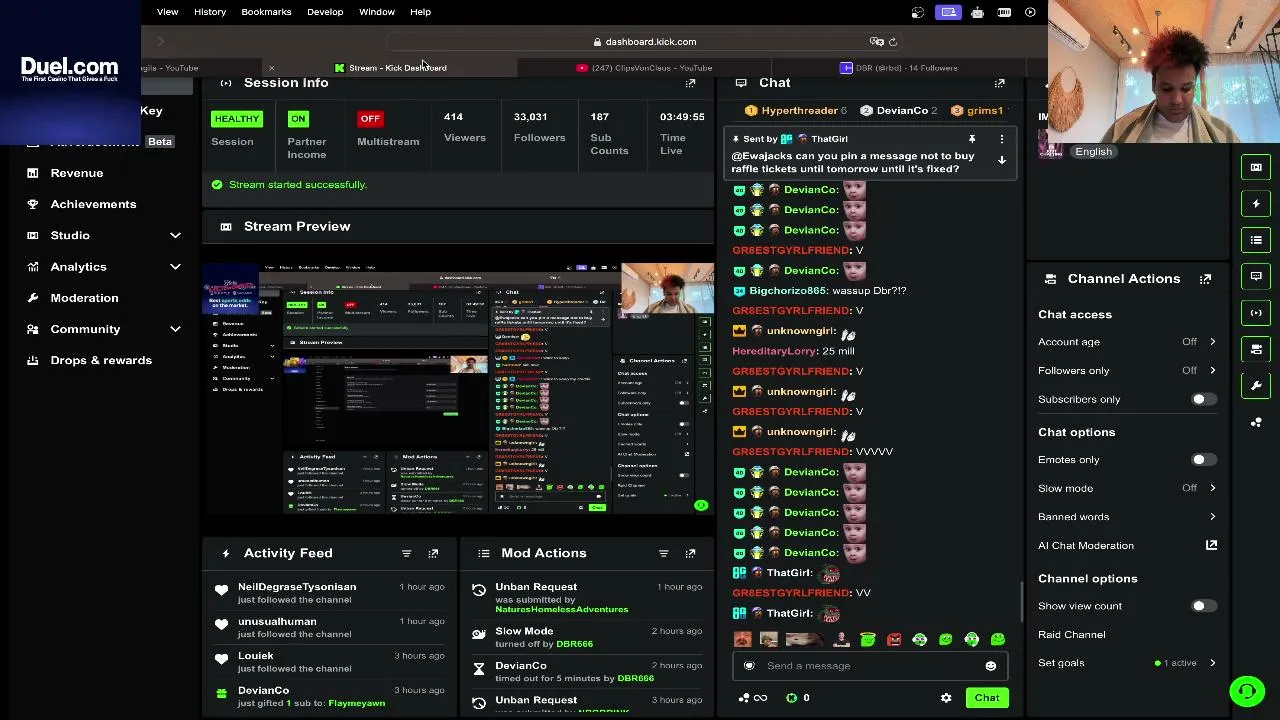1280x720 pixels.
Task: Open Banned words list
Action: click(1127, 517)
